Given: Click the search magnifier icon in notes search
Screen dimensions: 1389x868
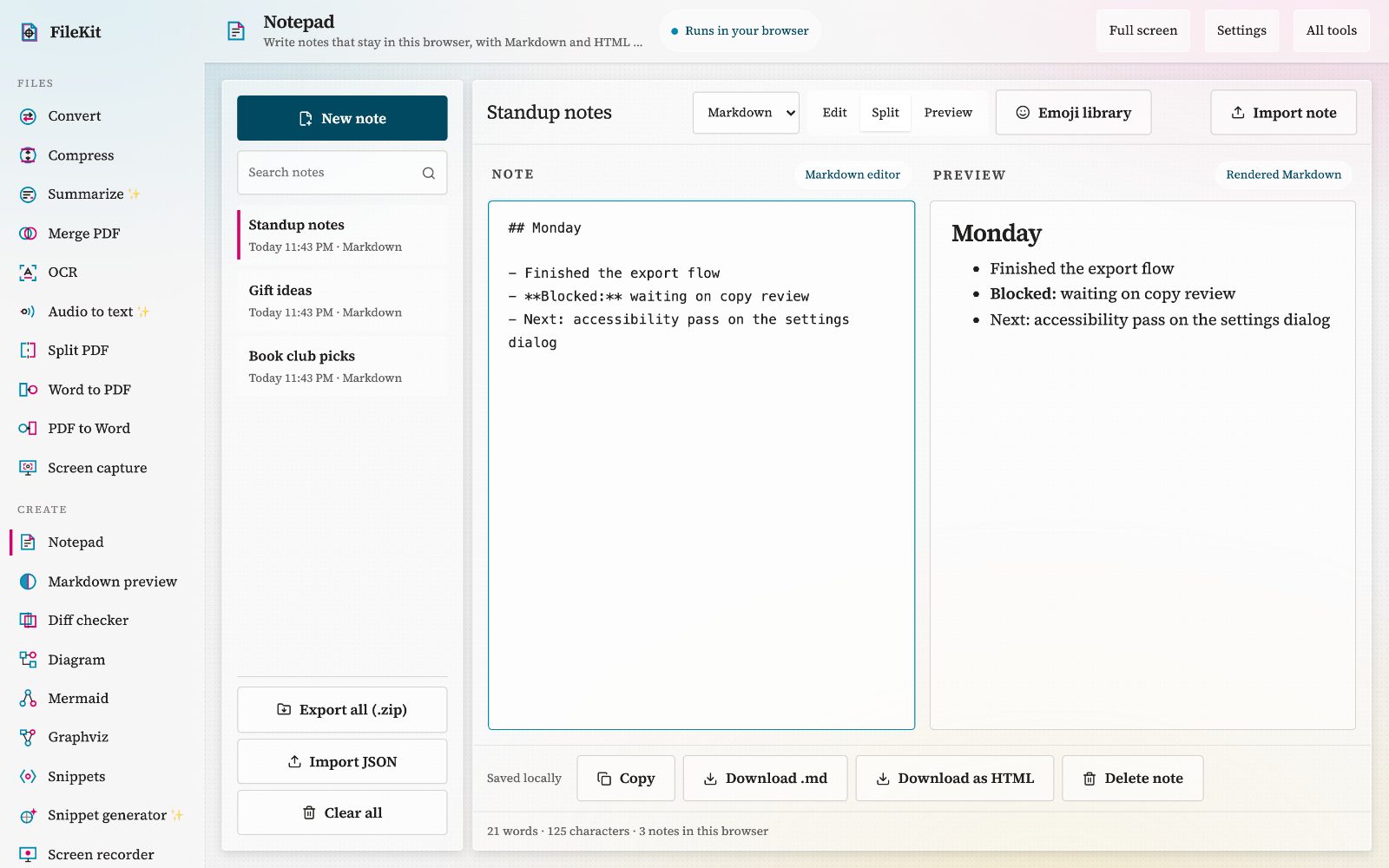Looking at the screenshot, I should (429, 173).
